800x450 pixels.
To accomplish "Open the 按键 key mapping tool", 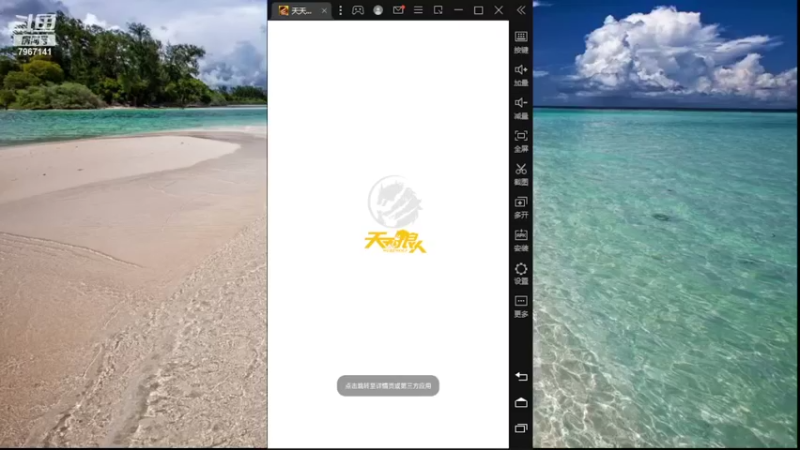I will tap(521, 42).
